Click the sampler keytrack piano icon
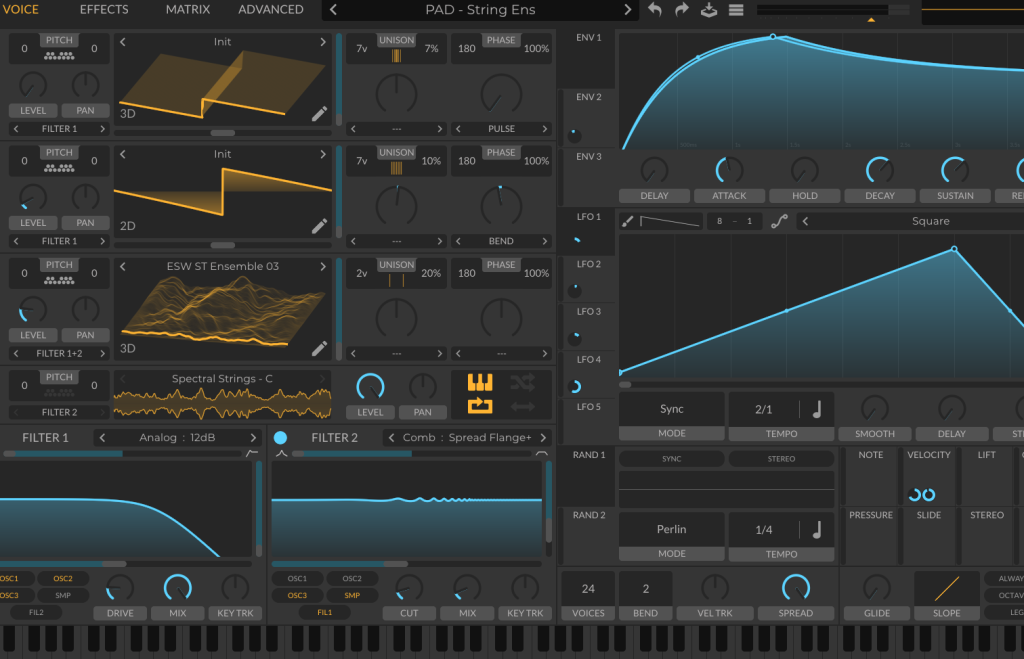The height and width of the screenshot is (659, 1024). (x=480, y=382)
